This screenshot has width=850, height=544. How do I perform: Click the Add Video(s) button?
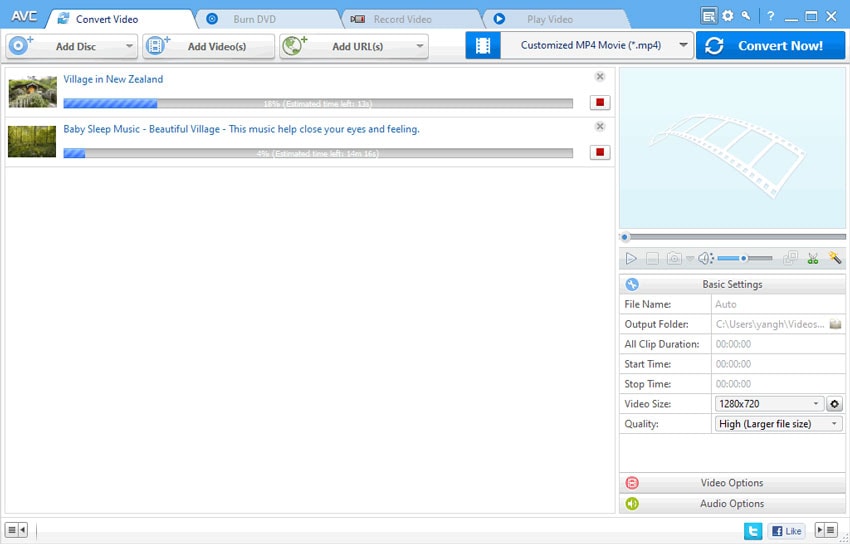pos(208,46)
